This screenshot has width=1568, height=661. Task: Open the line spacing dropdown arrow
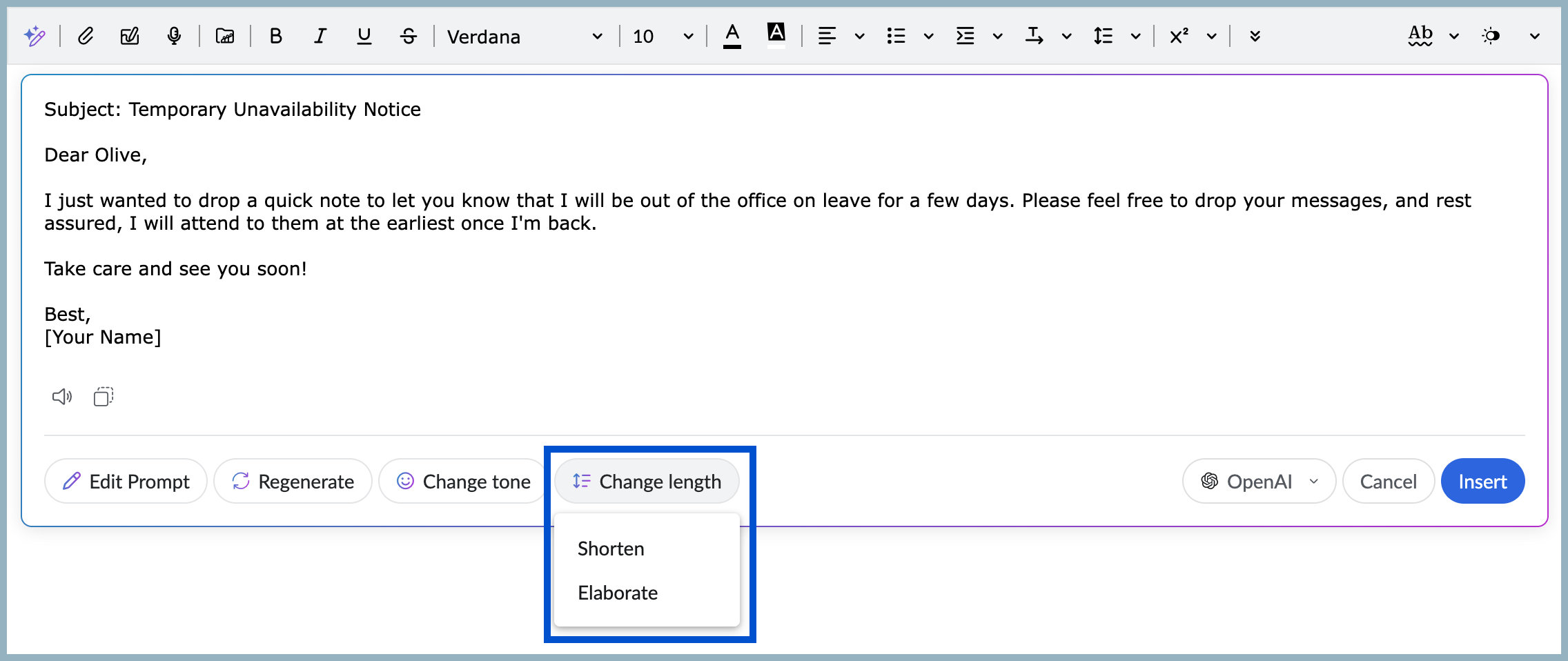(x=1136, y=36)
